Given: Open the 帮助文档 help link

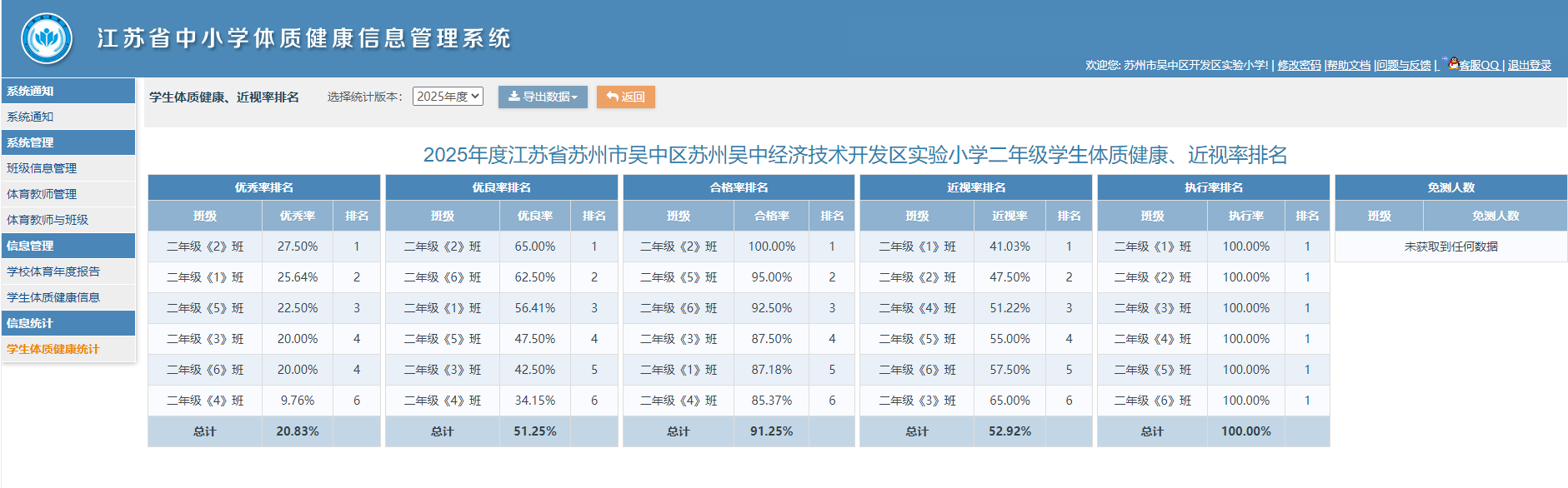Looking at the screenshot, I should (x=1349, y=65).
